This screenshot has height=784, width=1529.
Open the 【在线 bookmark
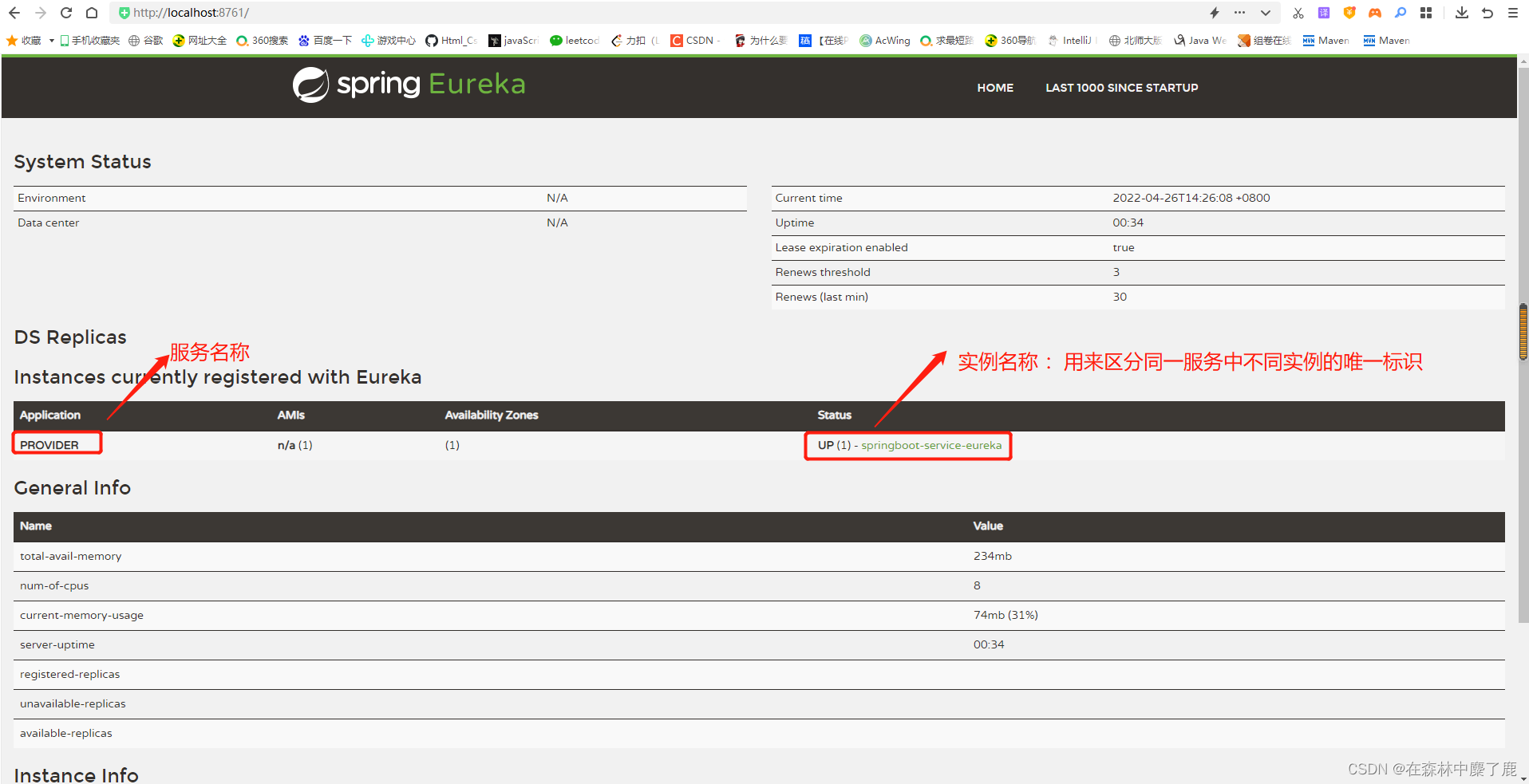pos(824,41)
